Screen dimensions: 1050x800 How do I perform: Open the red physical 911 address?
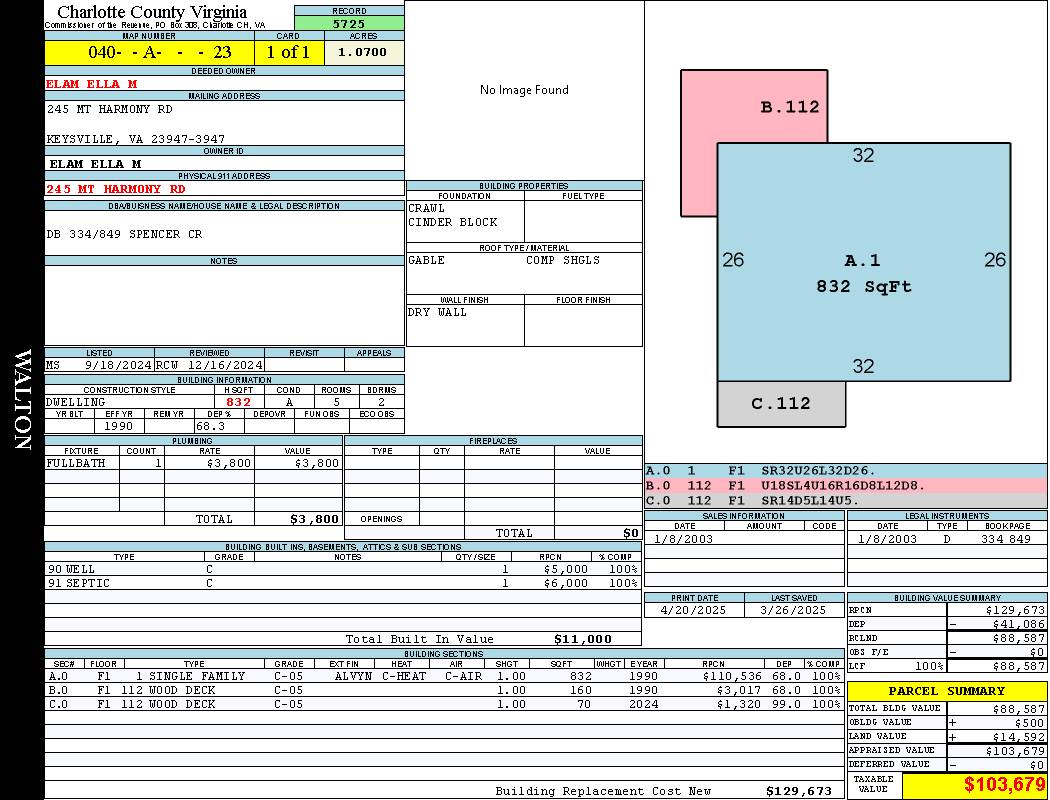click(x=115, y=189)
